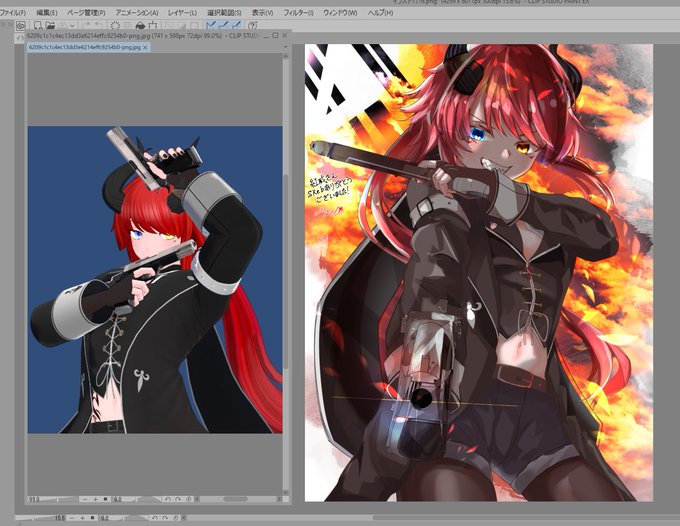
Task: Rotate main canvas left
Action: [155, 518]
